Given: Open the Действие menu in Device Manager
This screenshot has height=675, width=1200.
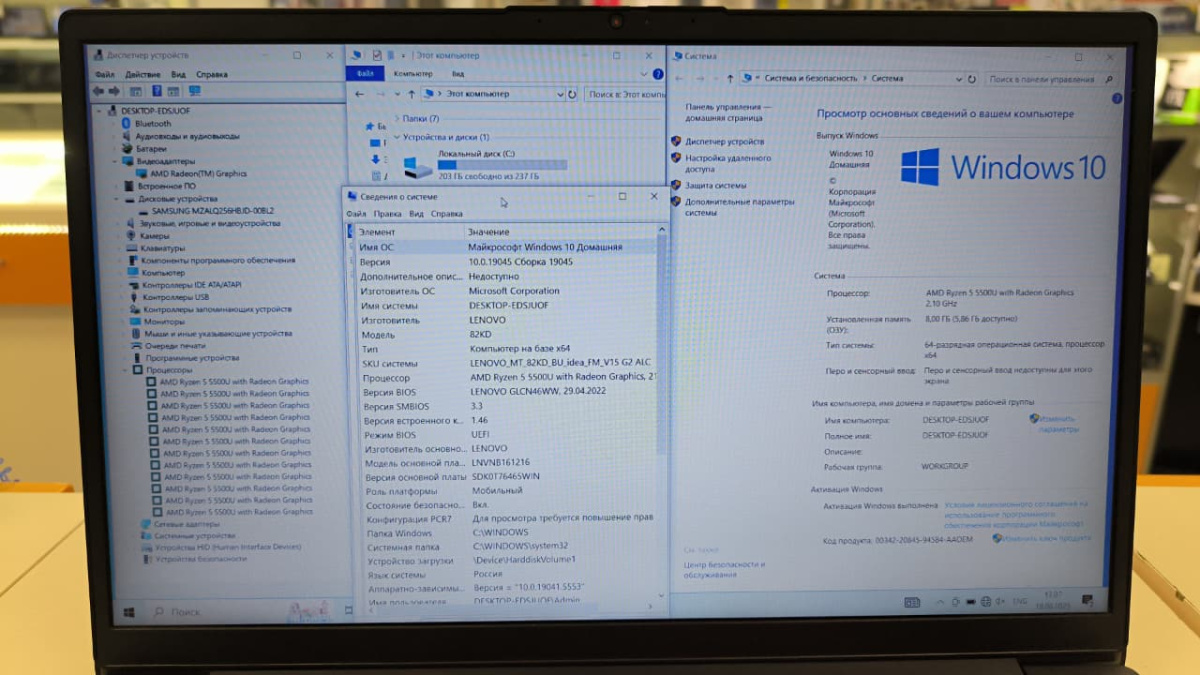Looking at the screenshot, I should click(143, 74).
